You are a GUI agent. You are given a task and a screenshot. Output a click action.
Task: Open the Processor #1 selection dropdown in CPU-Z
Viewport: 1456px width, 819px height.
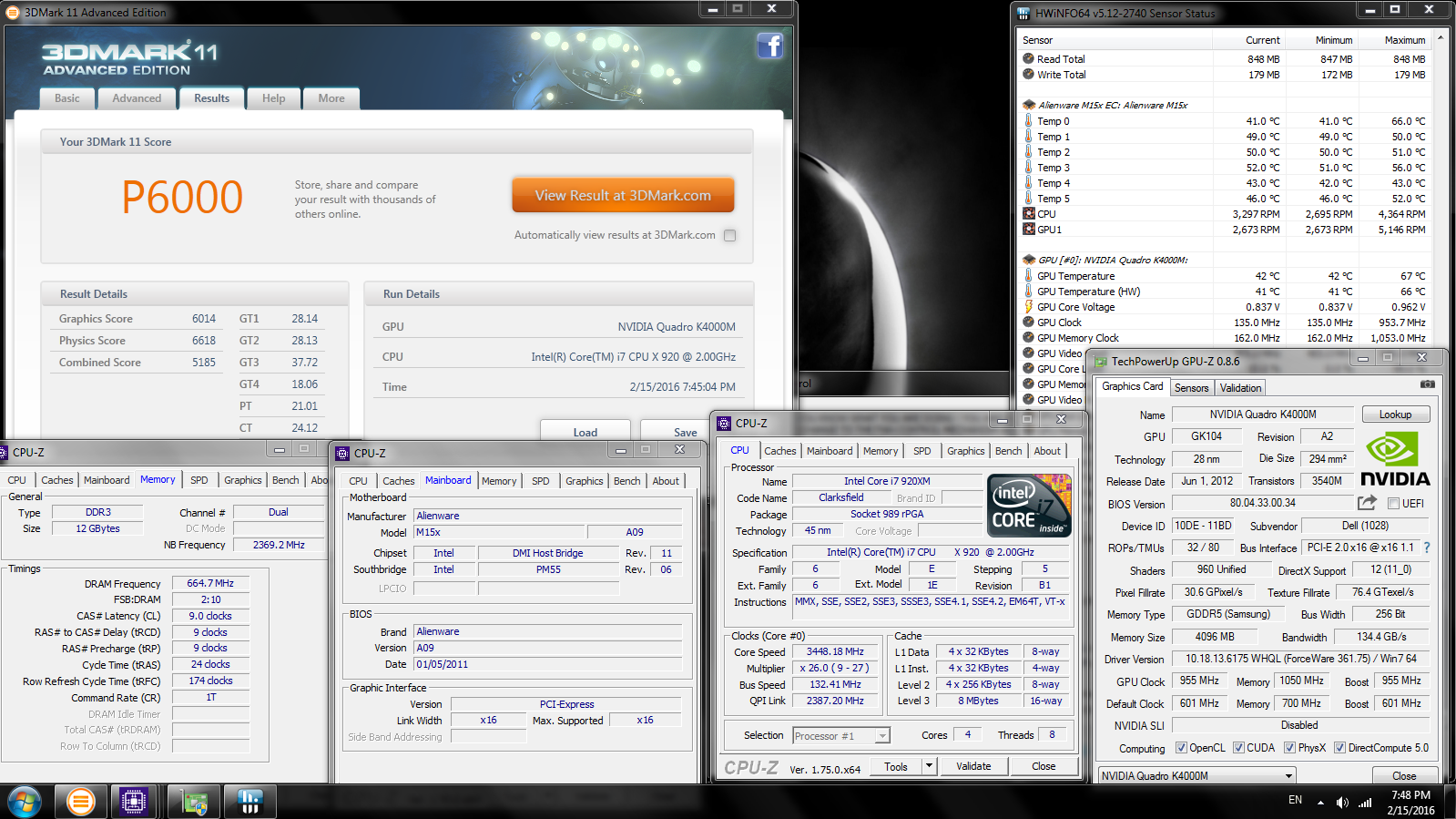[841, 736]
